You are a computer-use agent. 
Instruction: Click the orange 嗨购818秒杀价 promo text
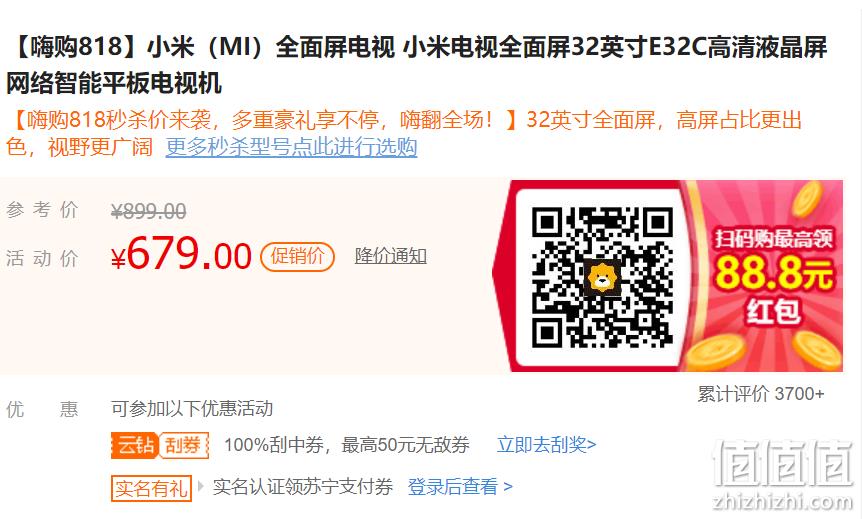pos(404,133)
